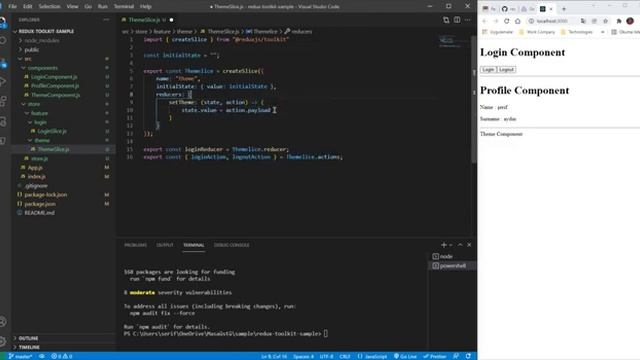
Task: Click the JavaScript language mode in status bar
Action: tap(372, 356)
